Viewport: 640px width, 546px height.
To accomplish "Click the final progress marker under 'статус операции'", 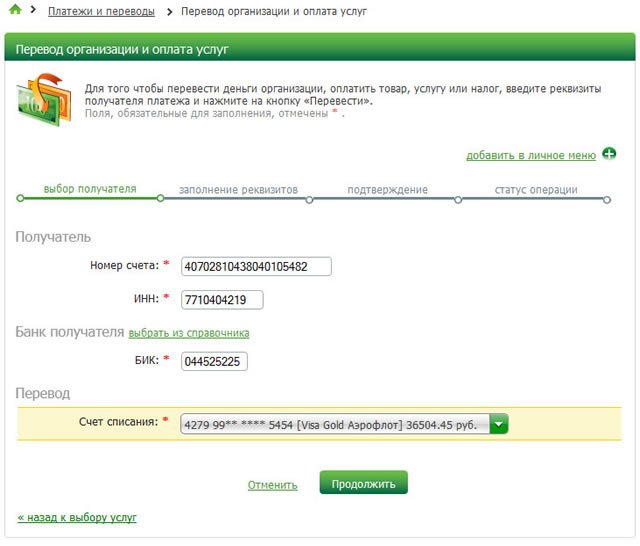I will 607,200.
